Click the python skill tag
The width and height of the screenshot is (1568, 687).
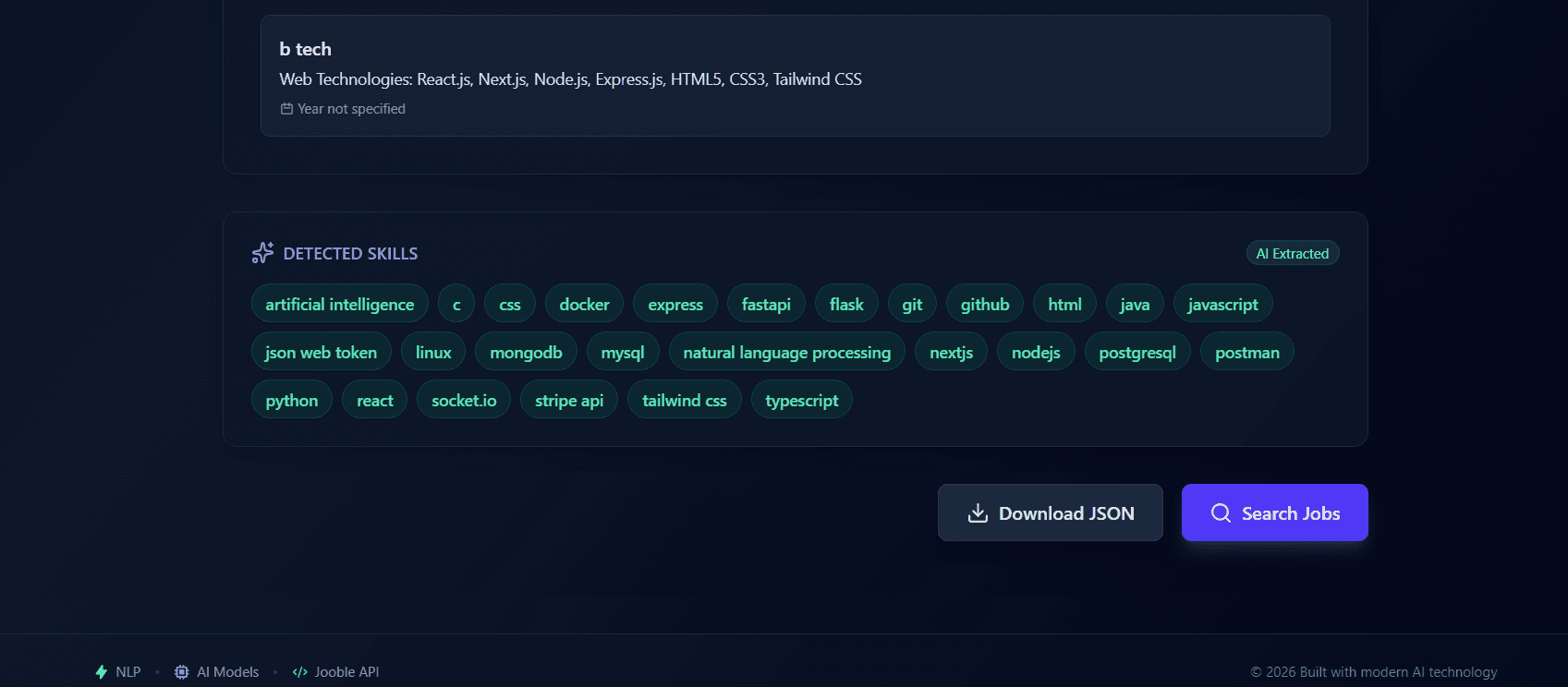[x=291, y=401]
